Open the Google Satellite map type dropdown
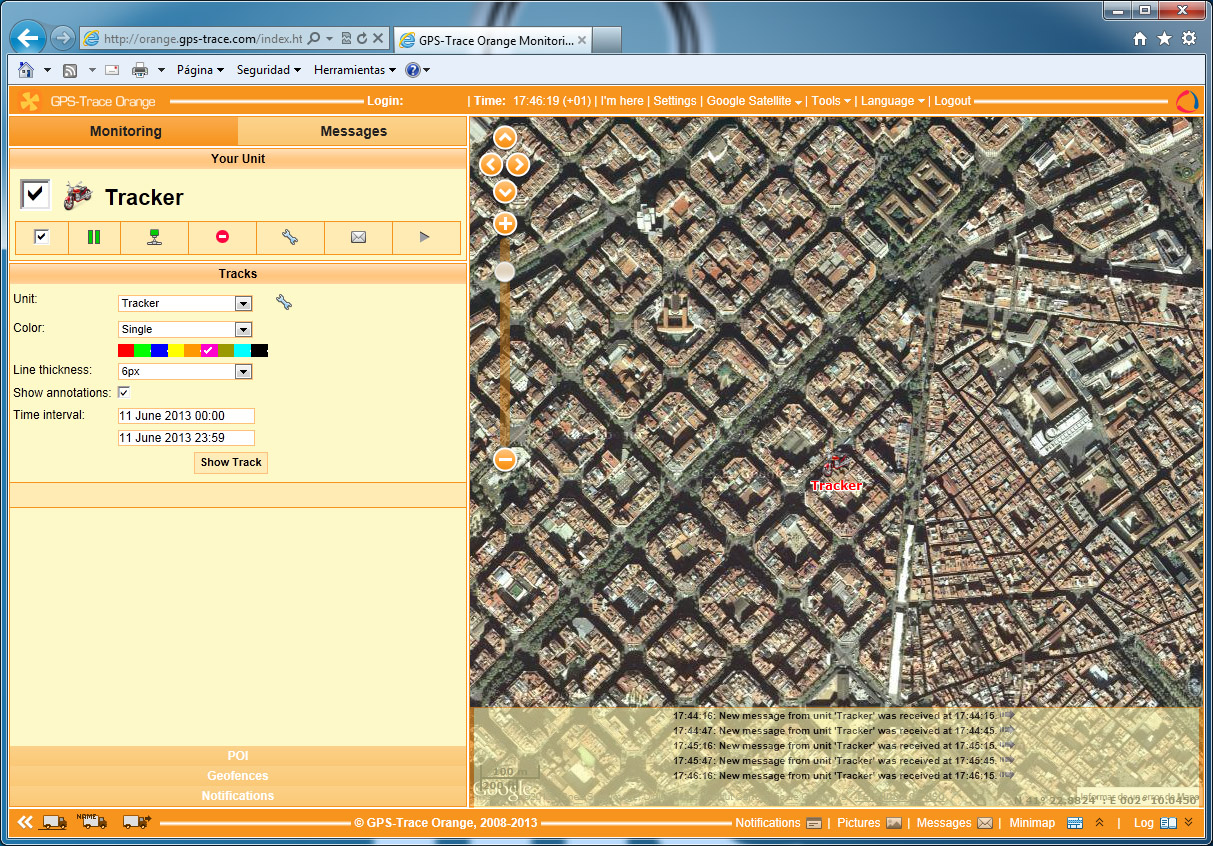Image resolution: width=1213 pixels, height=846 pixels. tap(754, 101)
